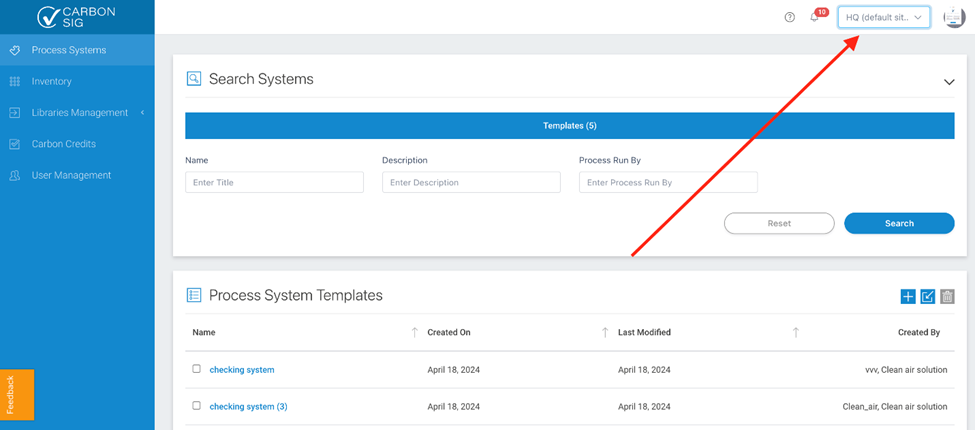Open the HQ default site dropdown
The image size is (975, 430).
[x=884, y=18]
